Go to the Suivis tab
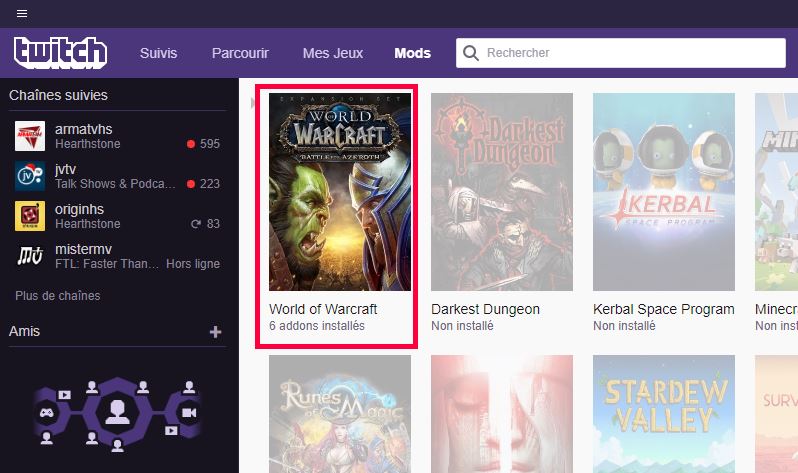 (158, 53)
